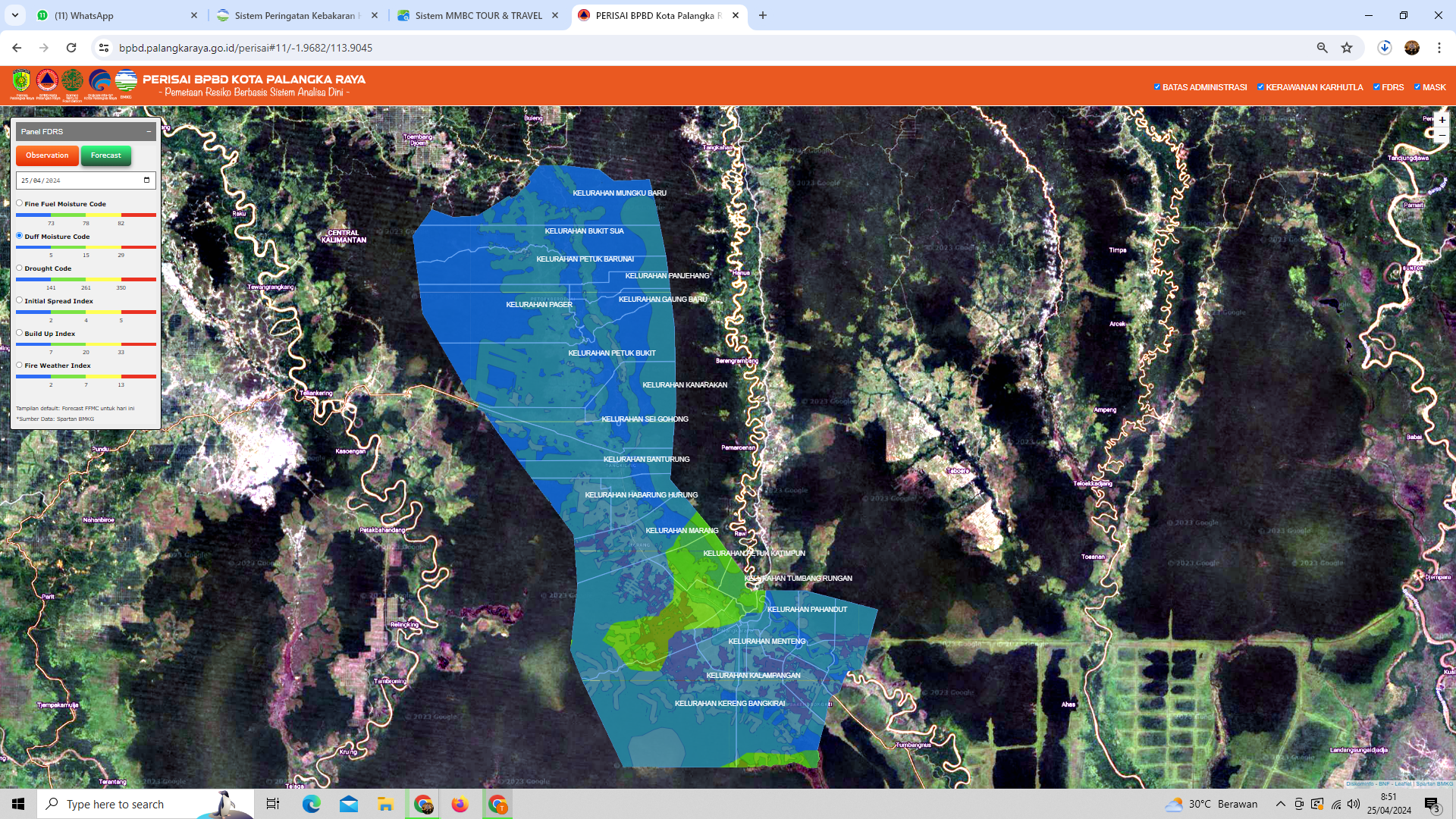
Task: Click Drought Code color legend bar
Action: pyautogui.click(x=86, y=280)
